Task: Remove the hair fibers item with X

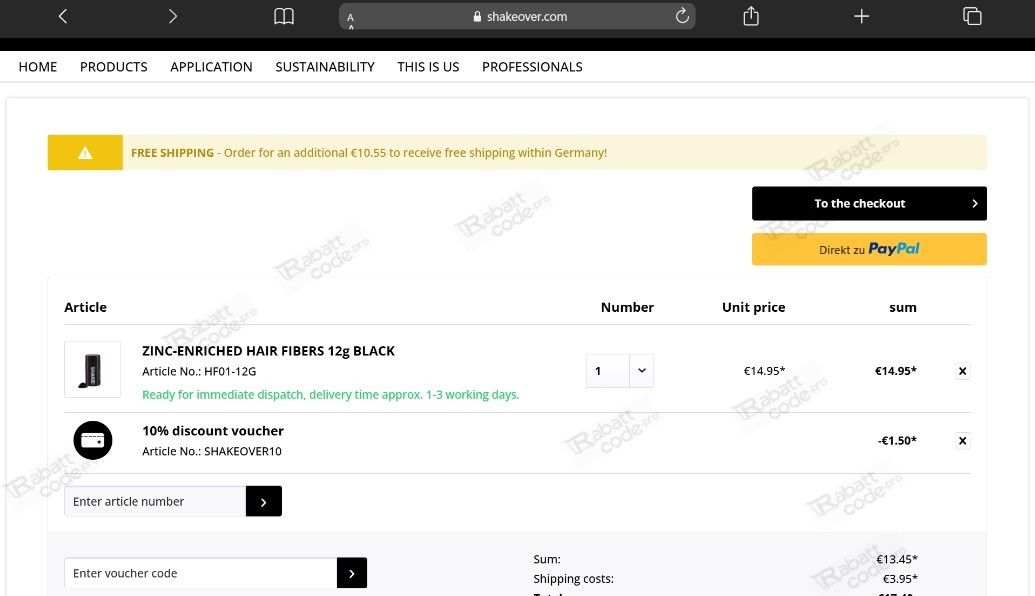Action: [x=962, y=371]
